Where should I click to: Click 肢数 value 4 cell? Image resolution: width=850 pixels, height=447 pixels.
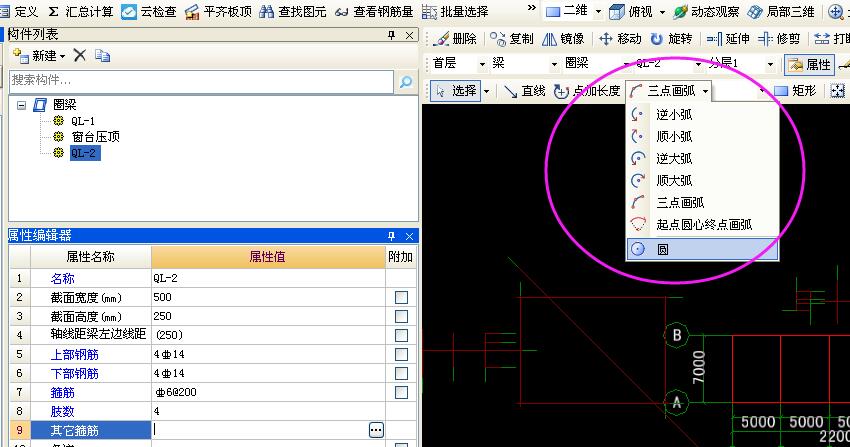click(x=268, y=411)
